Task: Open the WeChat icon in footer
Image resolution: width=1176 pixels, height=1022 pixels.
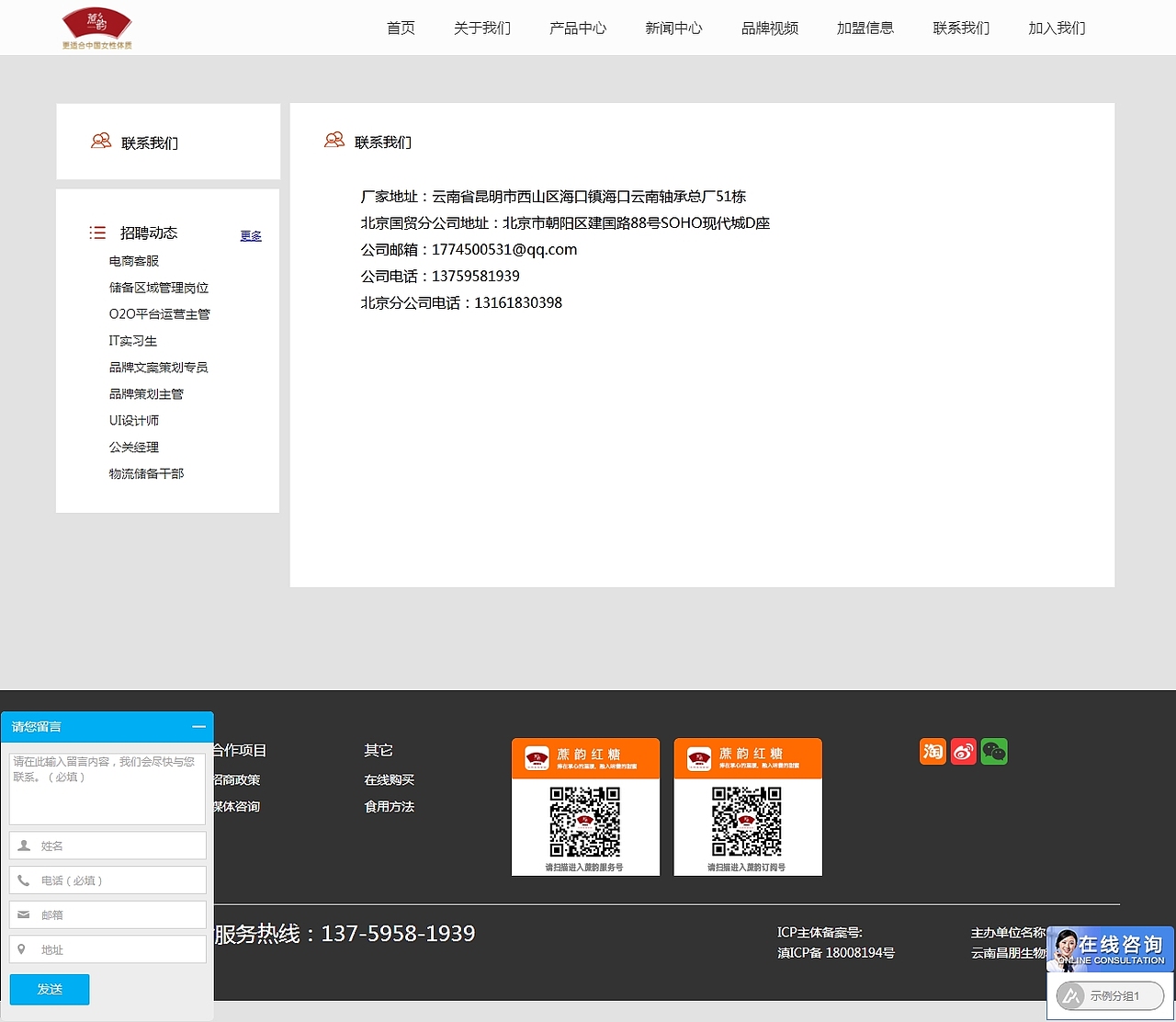Action: [994, 751]
